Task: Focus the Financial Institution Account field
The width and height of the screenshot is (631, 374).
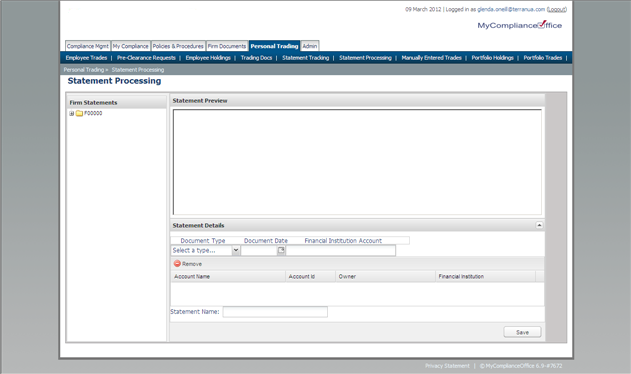Action: click(340, 250)
